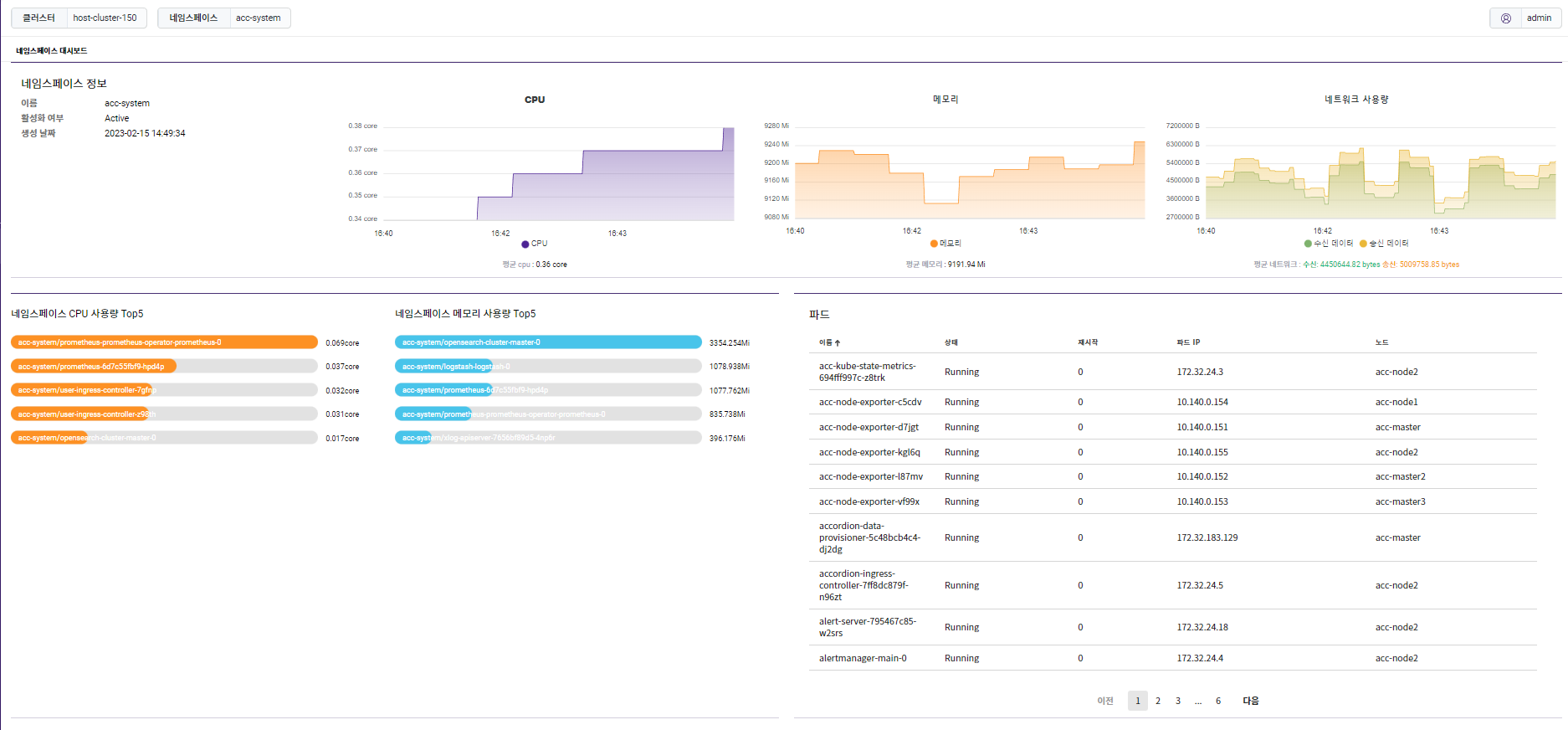The image size is (1568, 730).
Task: Open pod acc-kube-state-metrics-694fff997c-z8trk
Action: tap(868, 372)
